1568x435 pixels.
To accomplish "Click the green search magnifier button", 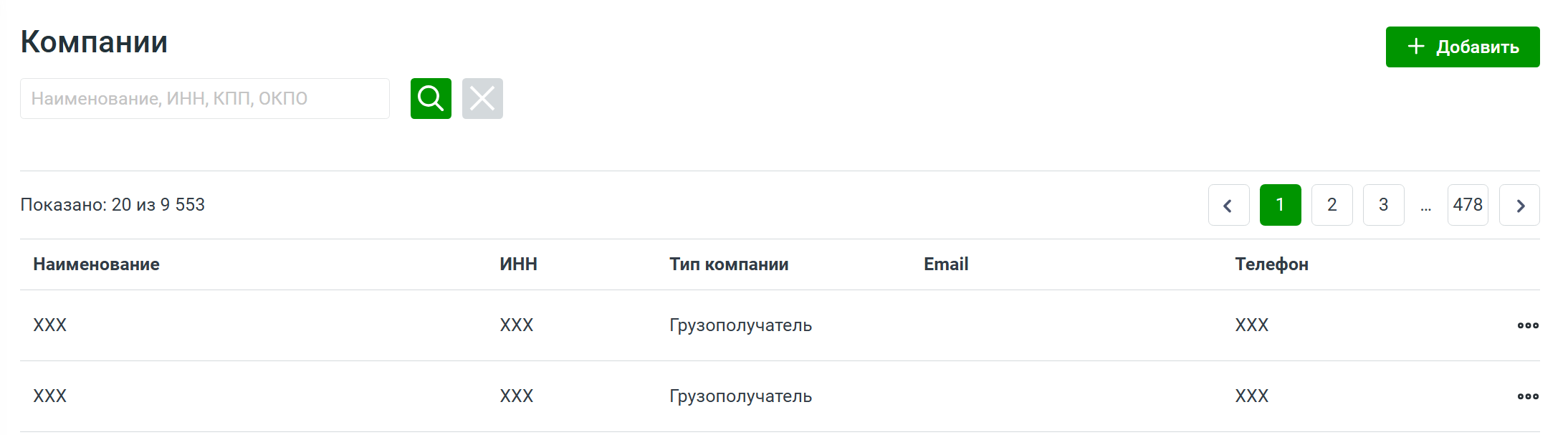I will tap(431, 98).
